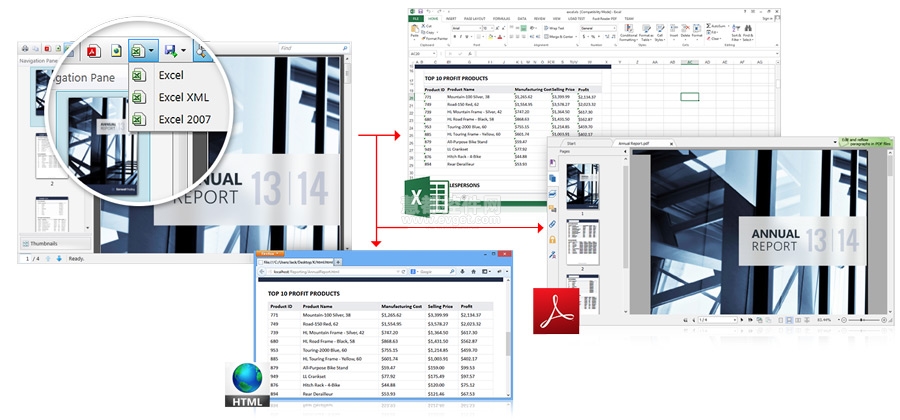Image resolution: width=900 pixels, height=420 pixels.
Task: Select page 1 thumbnail in PDF reader
Action: (x=583, y=186)
